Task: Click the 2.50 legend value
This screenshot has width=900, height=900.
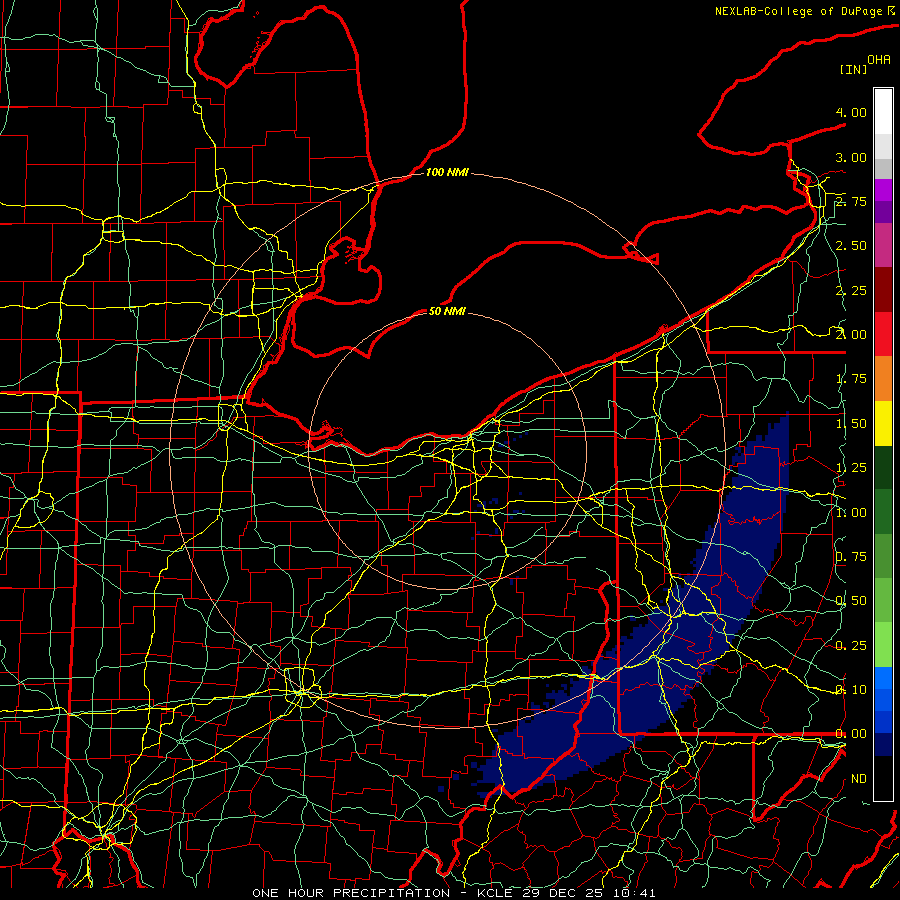Action: (x=851, y=246)
